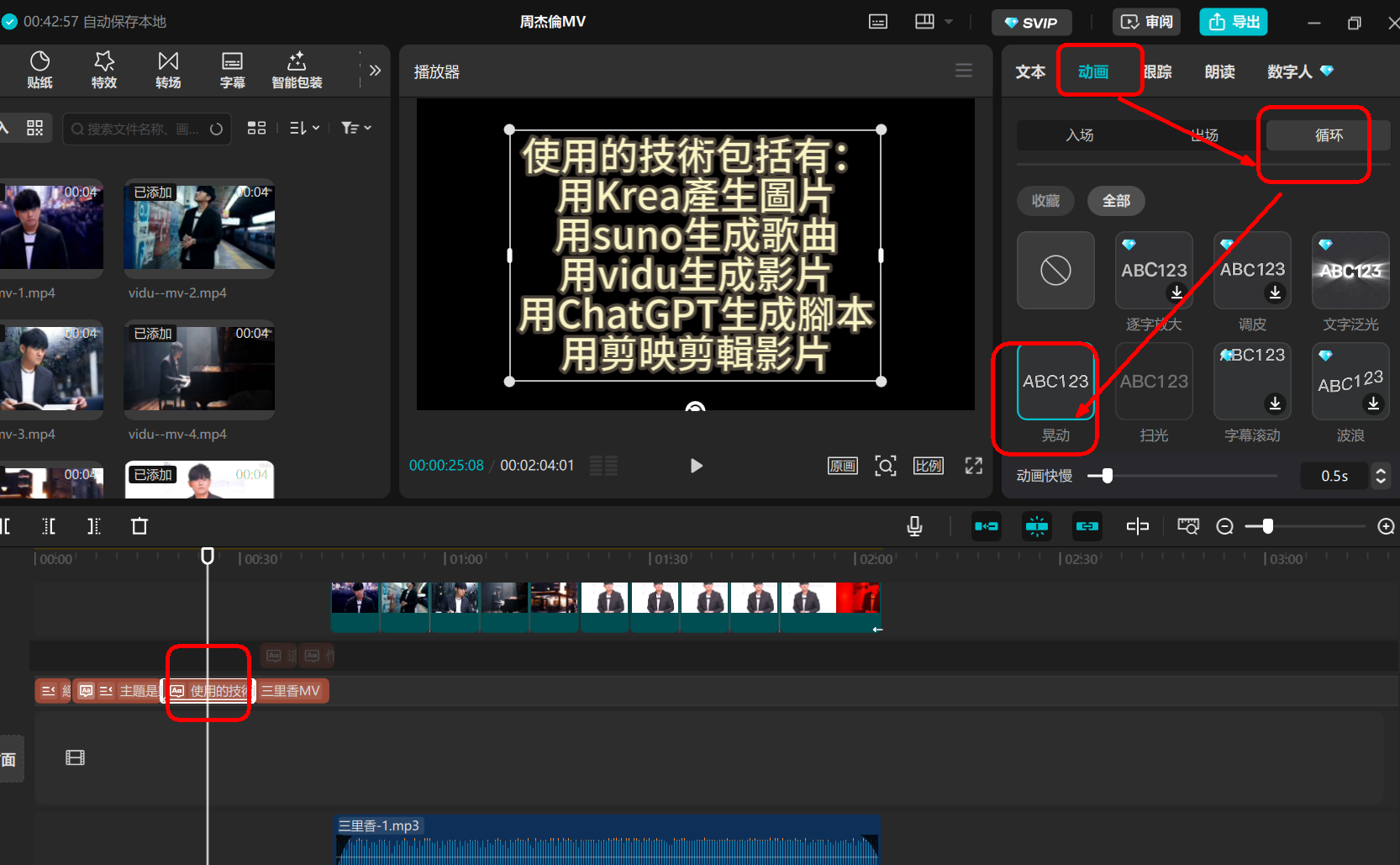1400x865 pixels.
Task: Select the 循环 loop animation tab
Action: tap(1329, 135)
